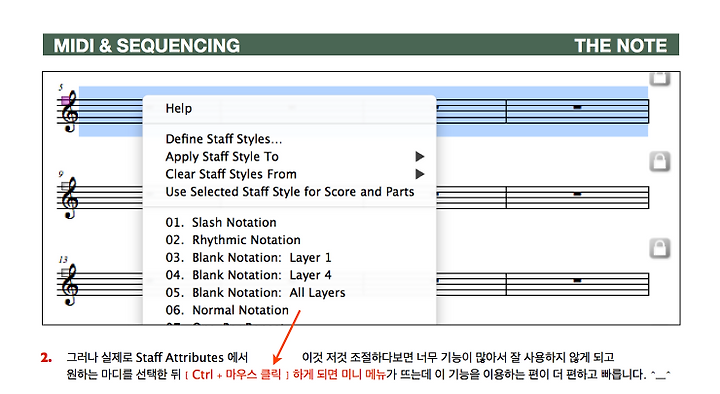Click the measure number 9 label
Image resolution: width=720 pixels, height=394 pixels.
(61, 174)
